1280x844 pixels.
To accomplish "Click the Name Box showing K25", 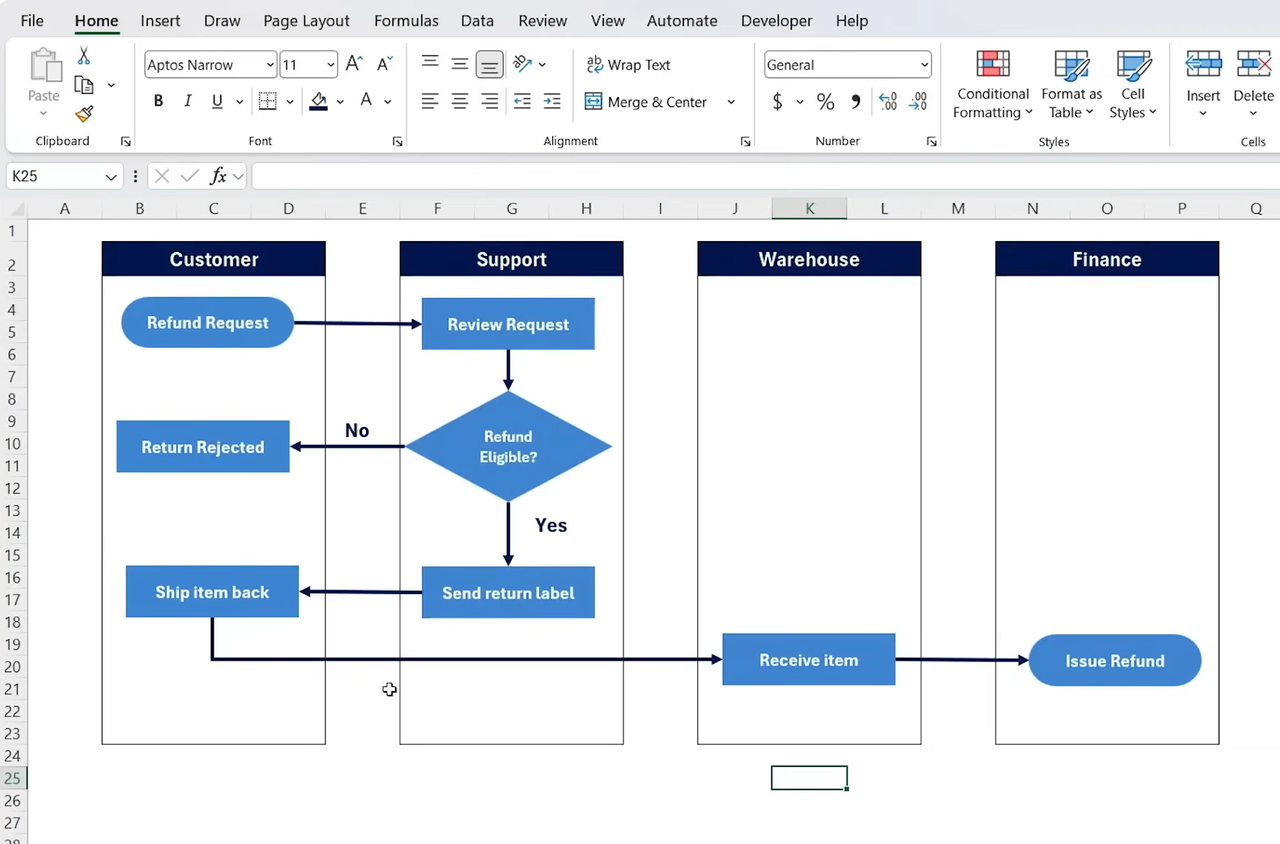I will click(x=55, y=177).
